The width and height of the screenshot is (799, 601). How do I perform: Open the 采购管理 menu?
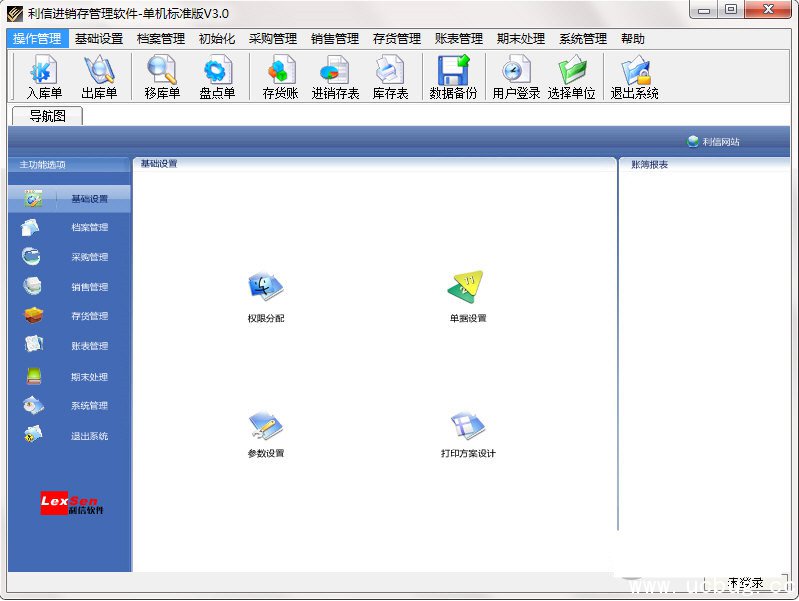point(272,39)
